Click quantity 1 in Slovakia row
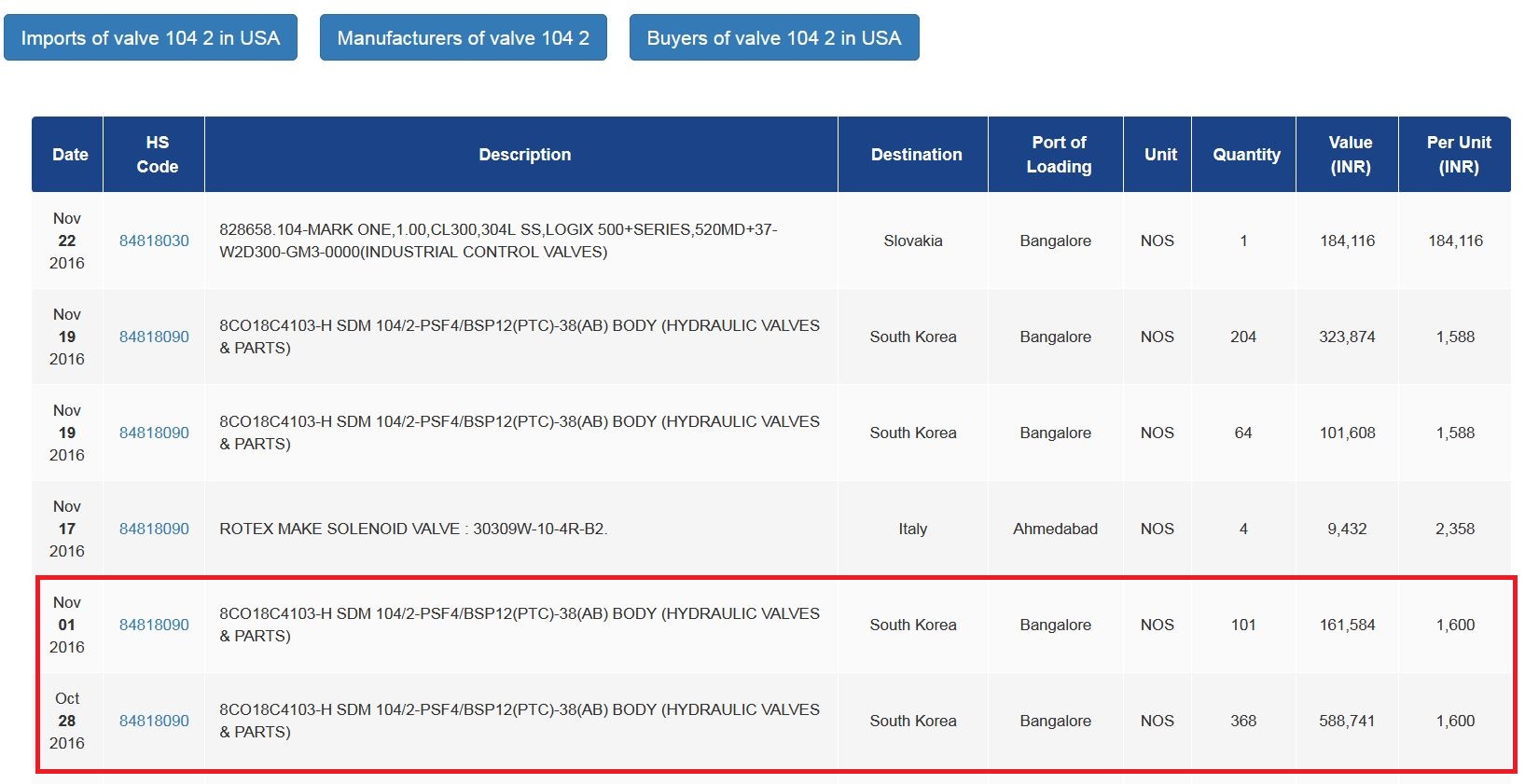This screenshot has height=784, width=1525. pyautogui.click(x=1243, y=241)
